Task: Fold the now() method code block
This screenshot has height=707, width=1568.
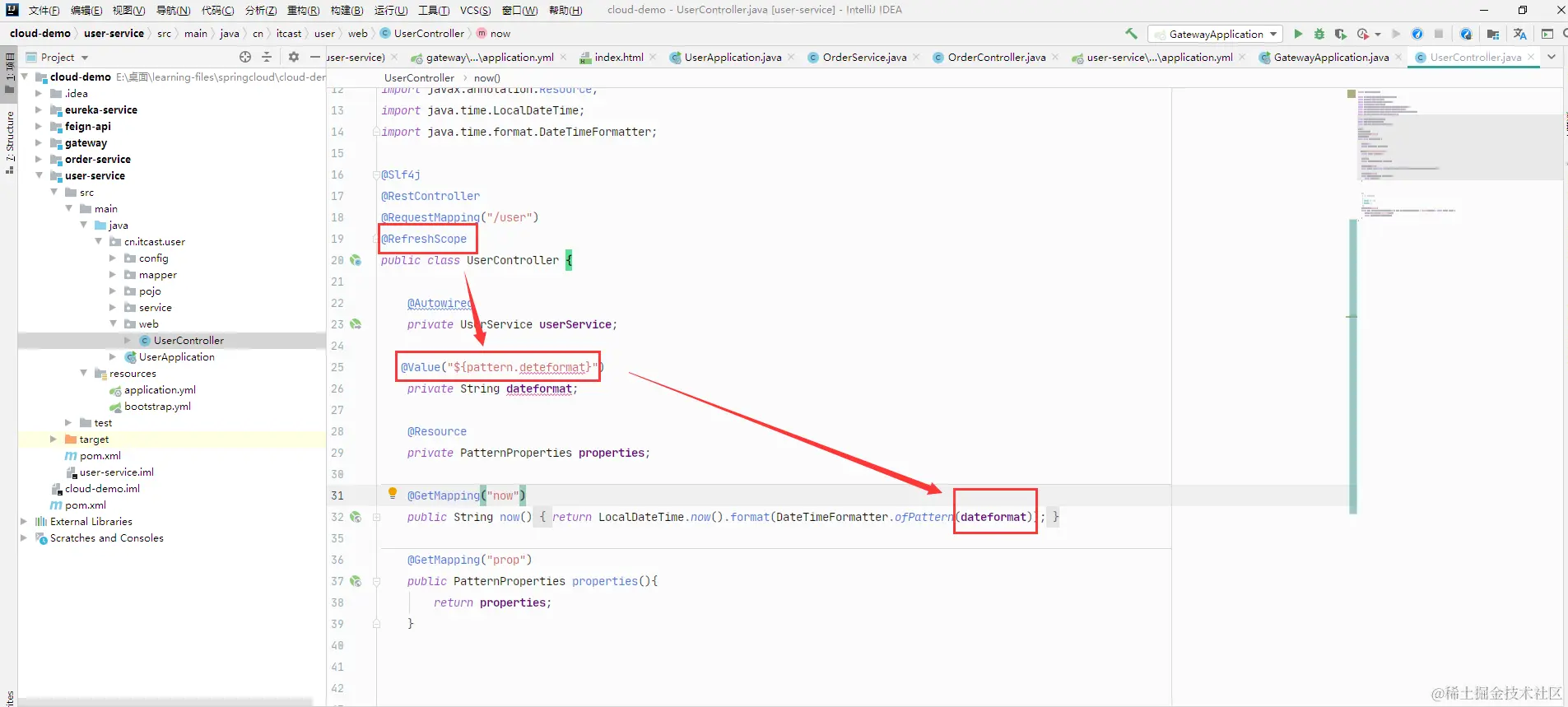Action: point(376,517)
